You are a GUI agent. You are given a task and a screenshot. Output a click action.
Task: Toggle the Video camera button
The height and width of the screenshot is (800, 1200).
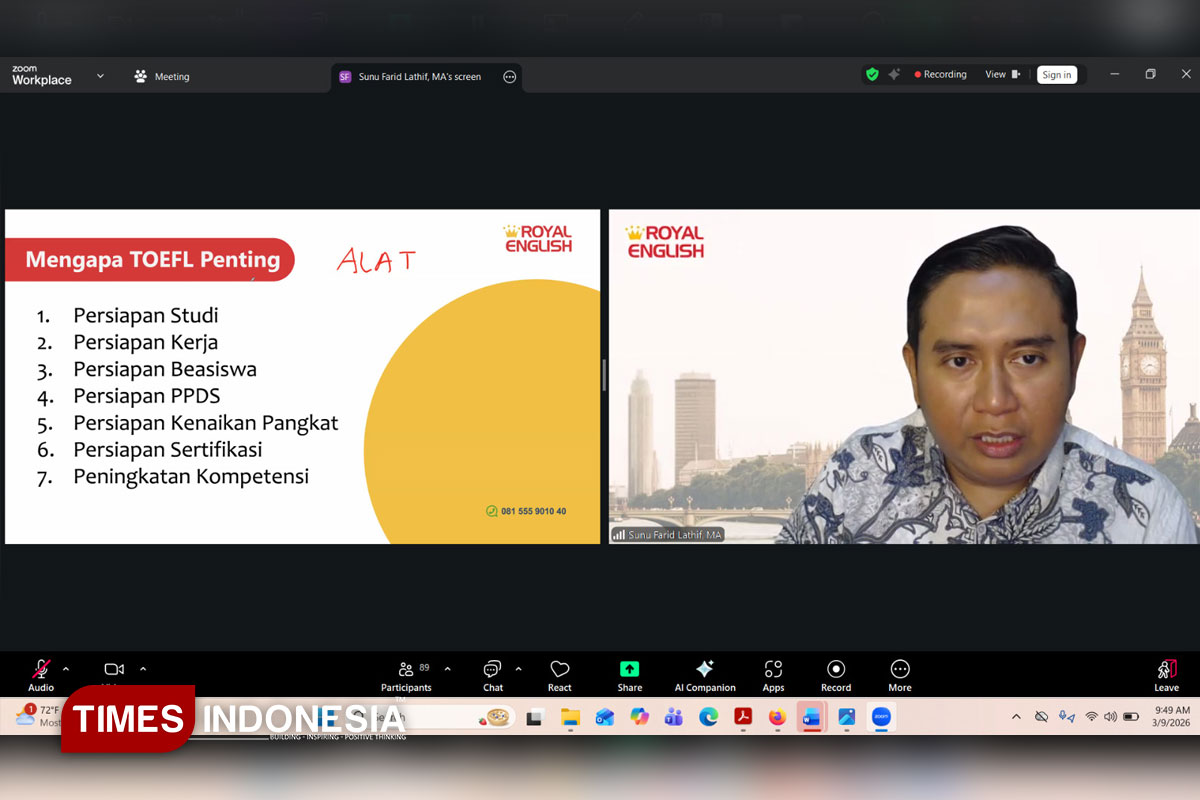pos(114,669)
